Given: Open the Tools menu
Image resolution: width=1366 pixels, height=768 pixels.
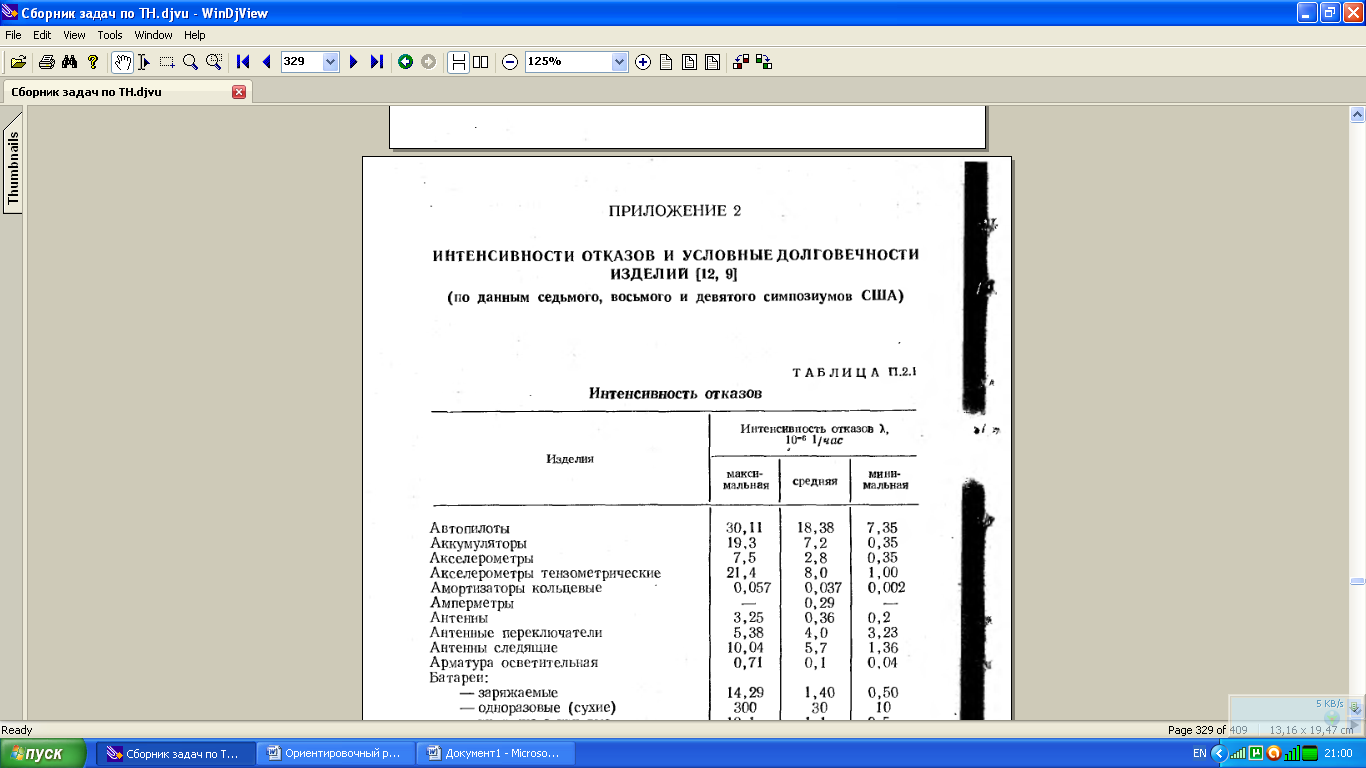Looking at the screenshot, I should tap(110, 35).
